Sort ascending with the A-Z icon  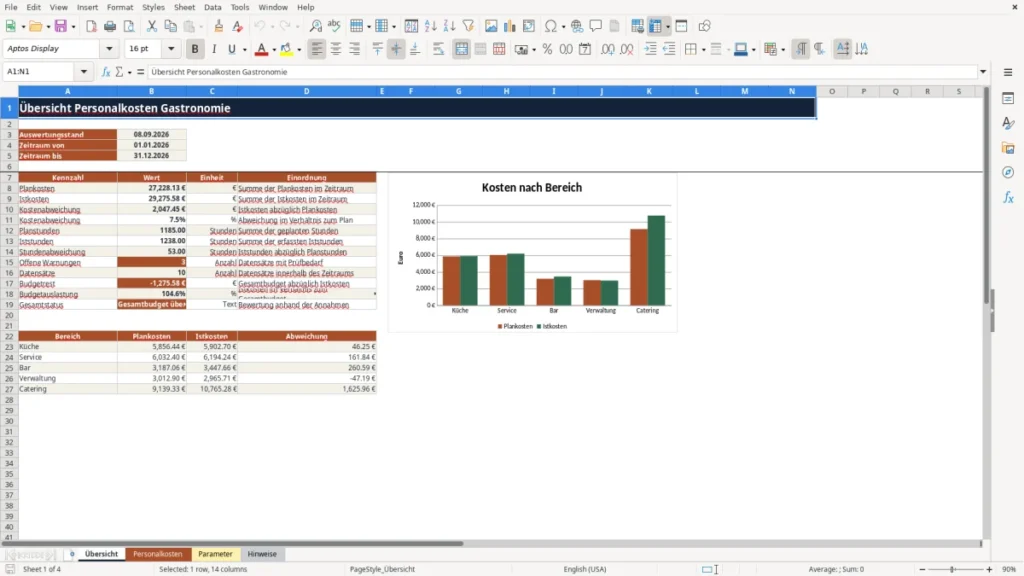pos(430,26)
